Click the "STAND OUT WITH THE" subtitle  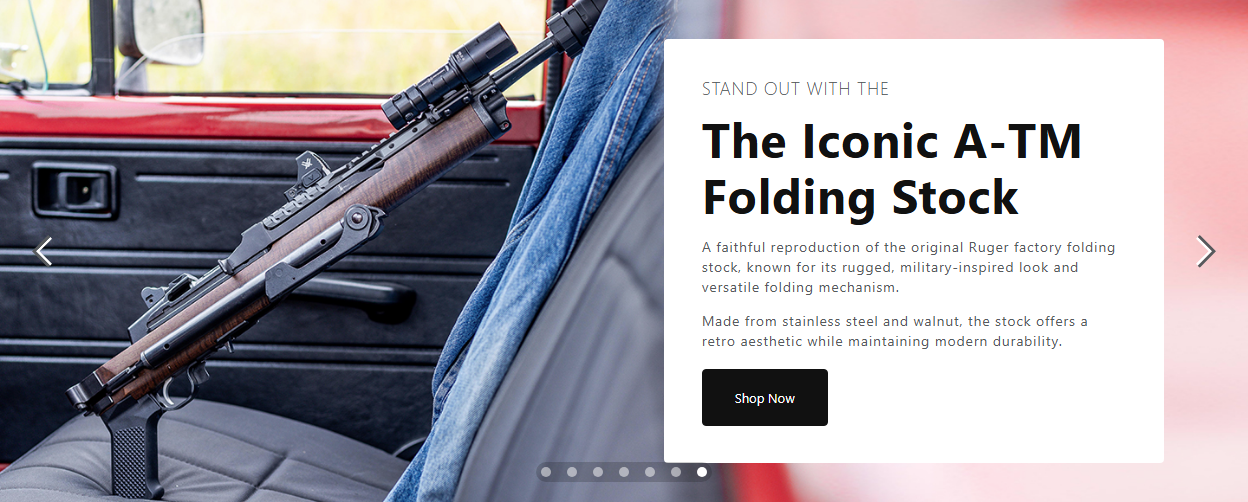[x=795, y=89]
